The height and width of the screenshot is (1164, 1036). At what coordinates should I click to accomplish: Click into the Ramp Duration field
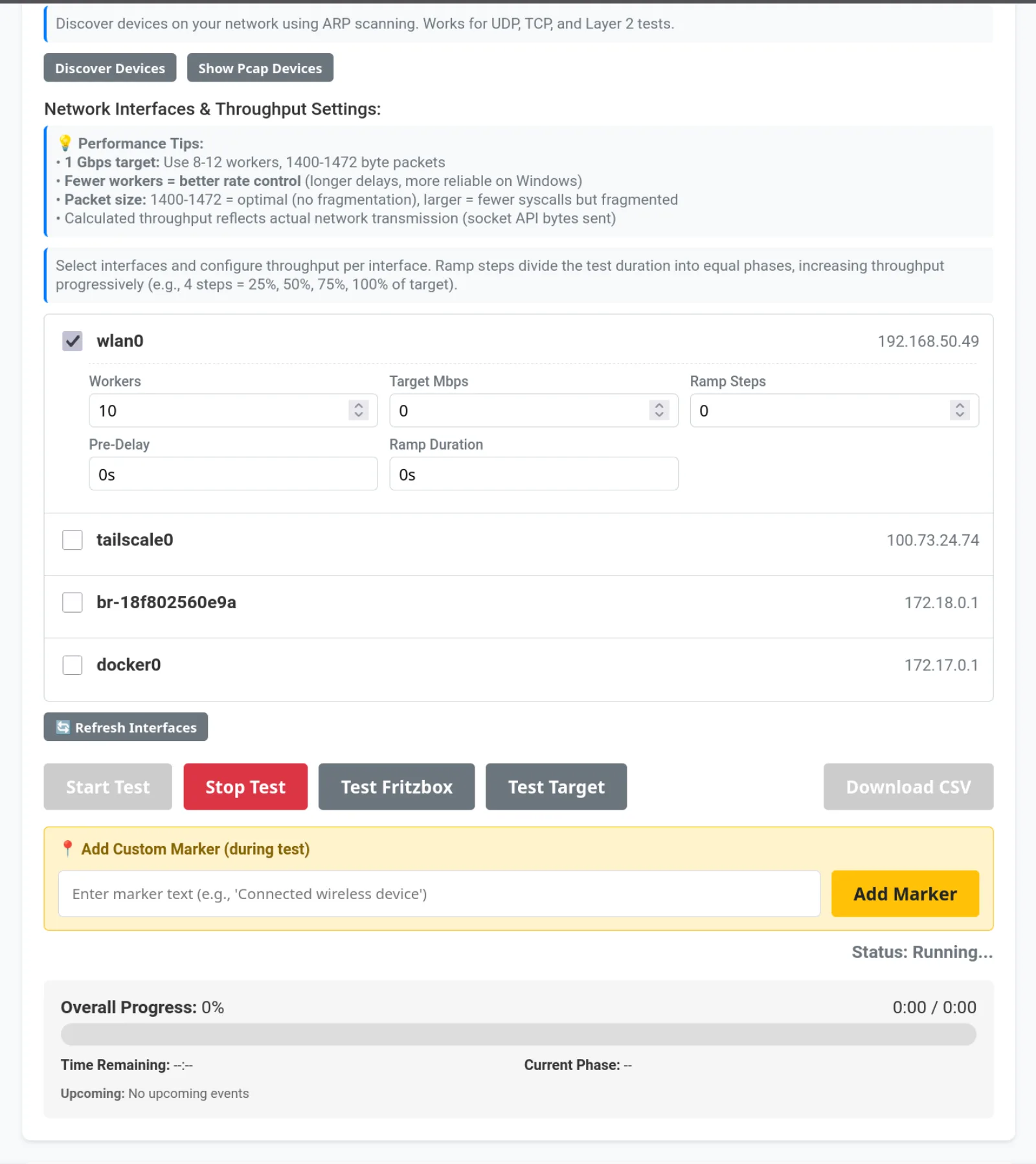tap(534, 474)
